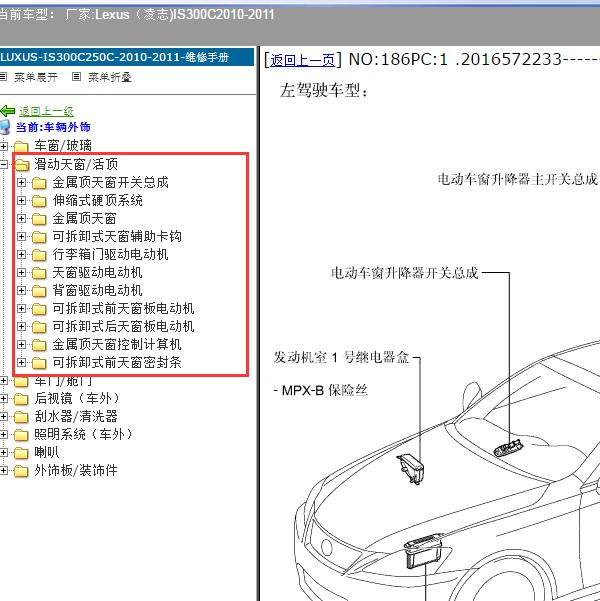600x601 pixels.
Task: Click folder icon of 行李箱门驱动电动机
Action: tap(39, 255)
